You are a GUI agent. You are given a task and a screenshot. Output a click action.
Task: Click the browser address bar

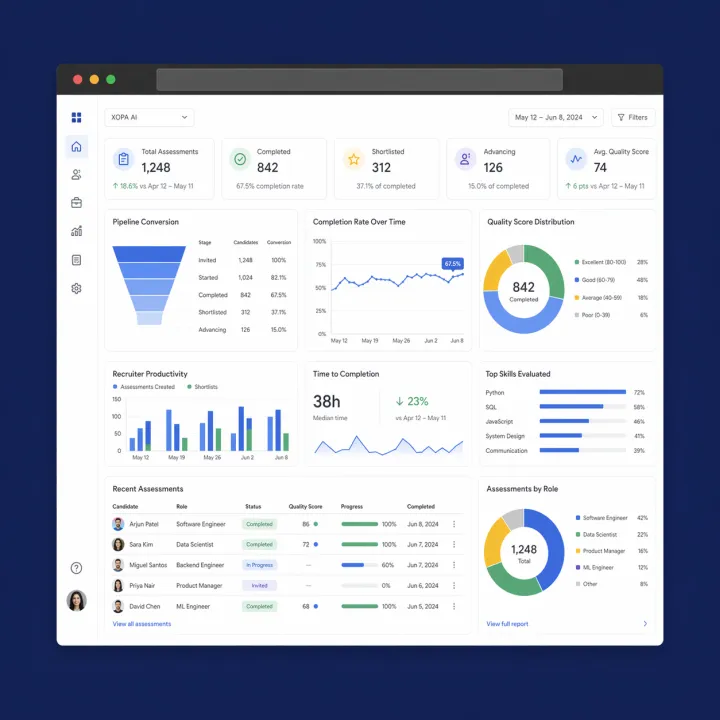360,79
